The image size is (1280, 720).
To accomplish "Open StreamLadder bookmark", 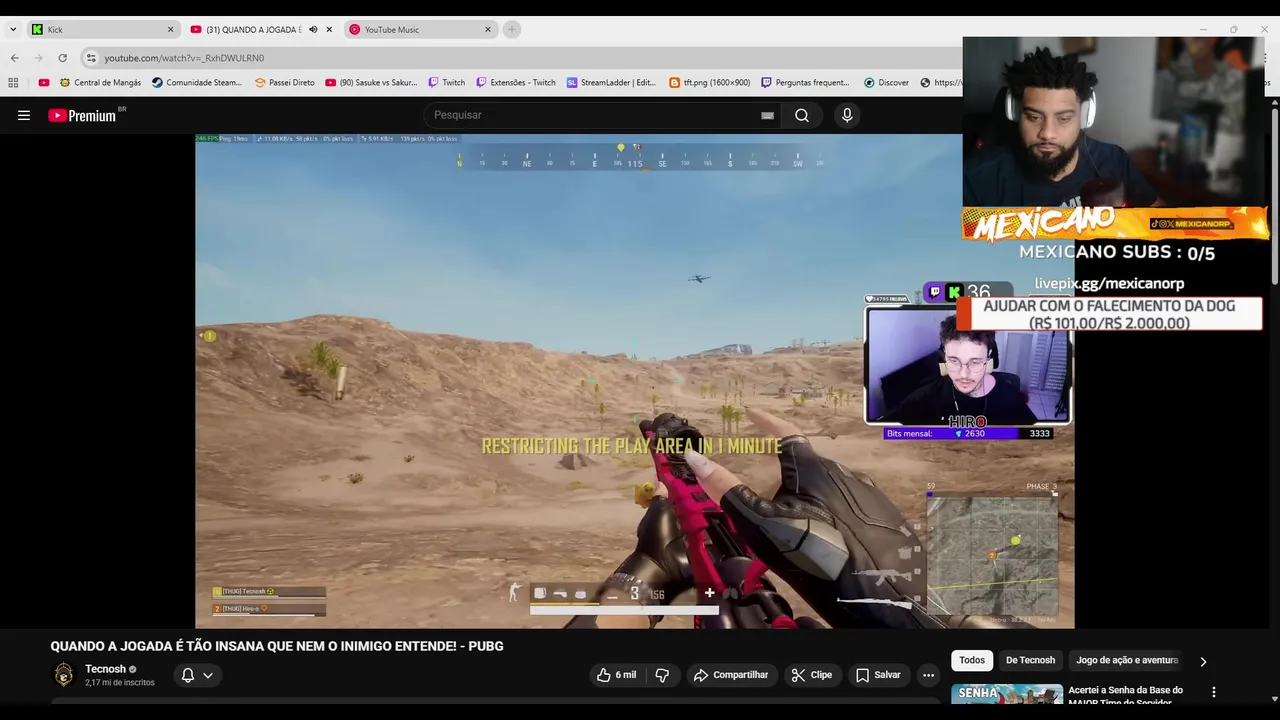I will pyautogui.click(x=611, y=83).
